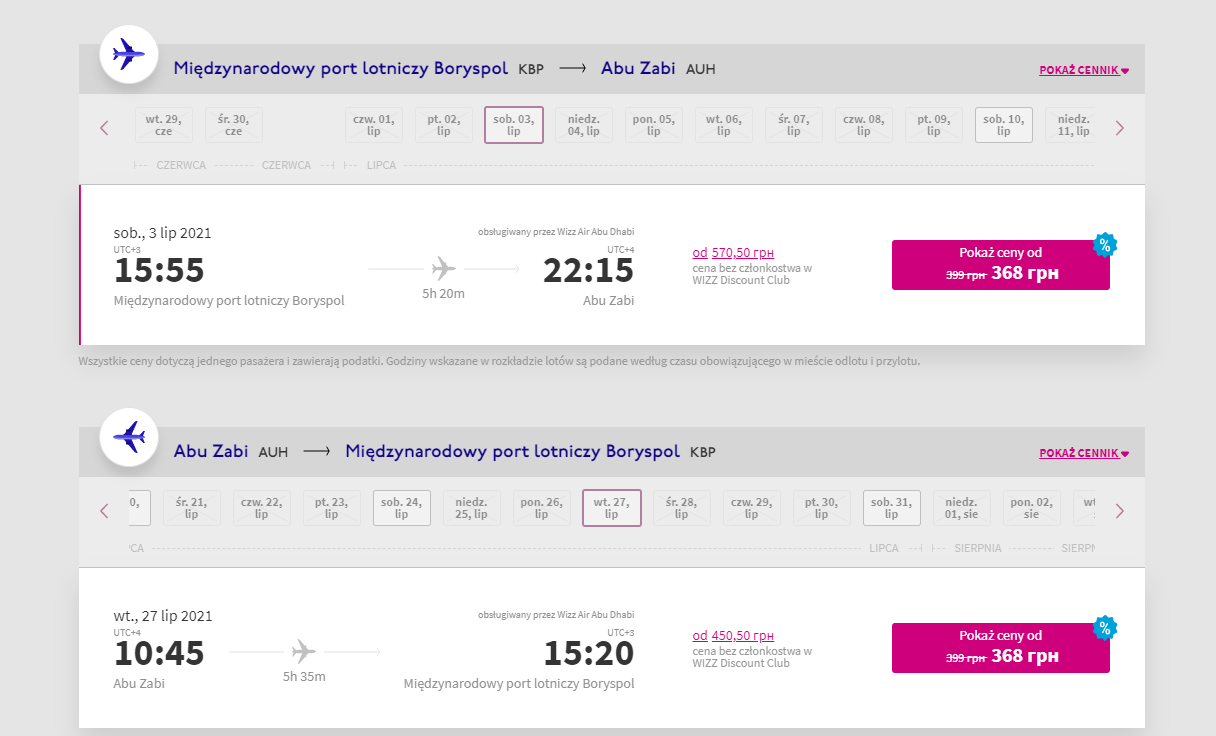Screen dimensions: 1216x736
Task: Select return date sob. 31, lip
Action: (892, 508)
